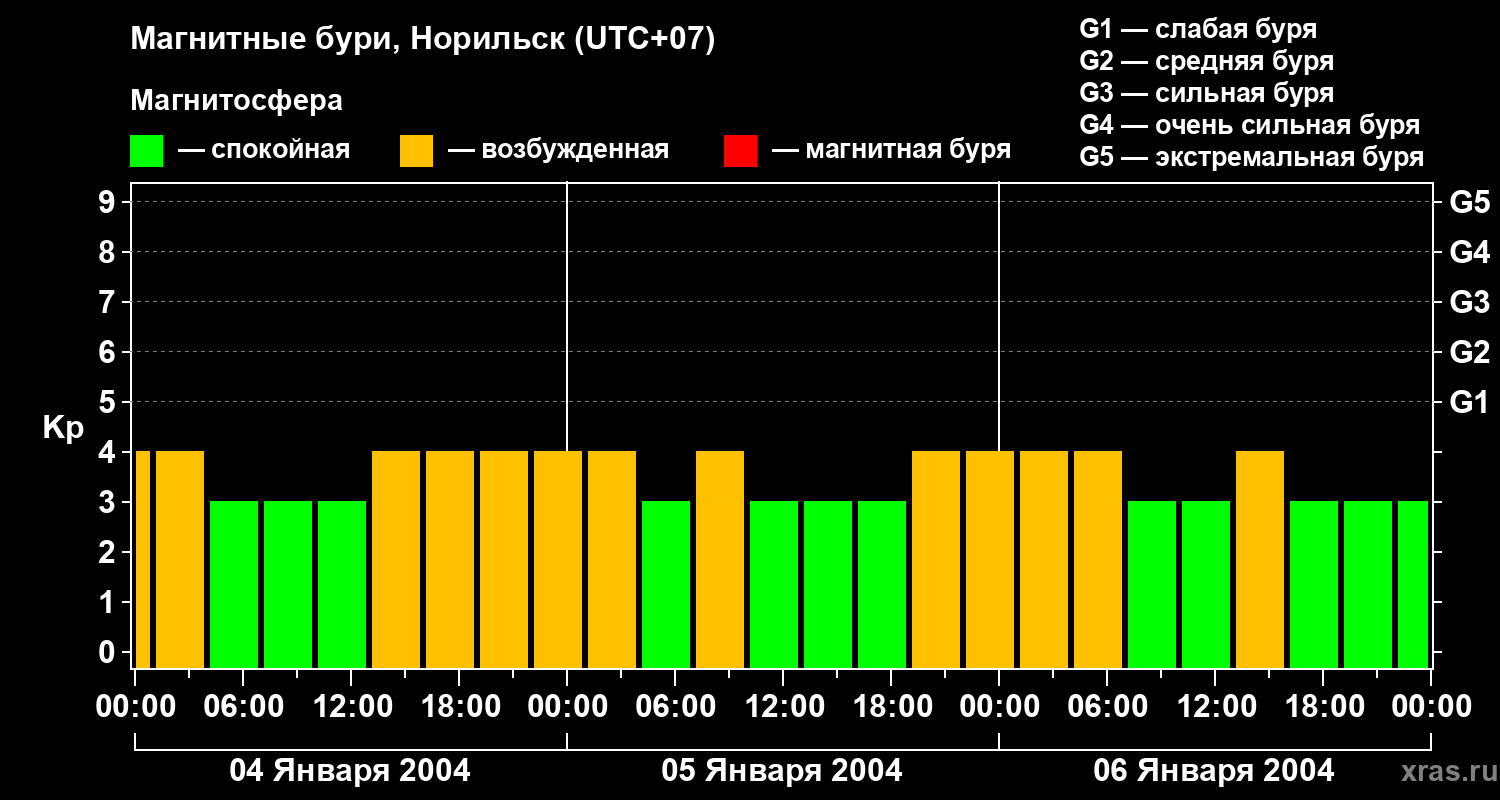
Task: Open the xras.ru watermark link
Action: [1445, 771]
